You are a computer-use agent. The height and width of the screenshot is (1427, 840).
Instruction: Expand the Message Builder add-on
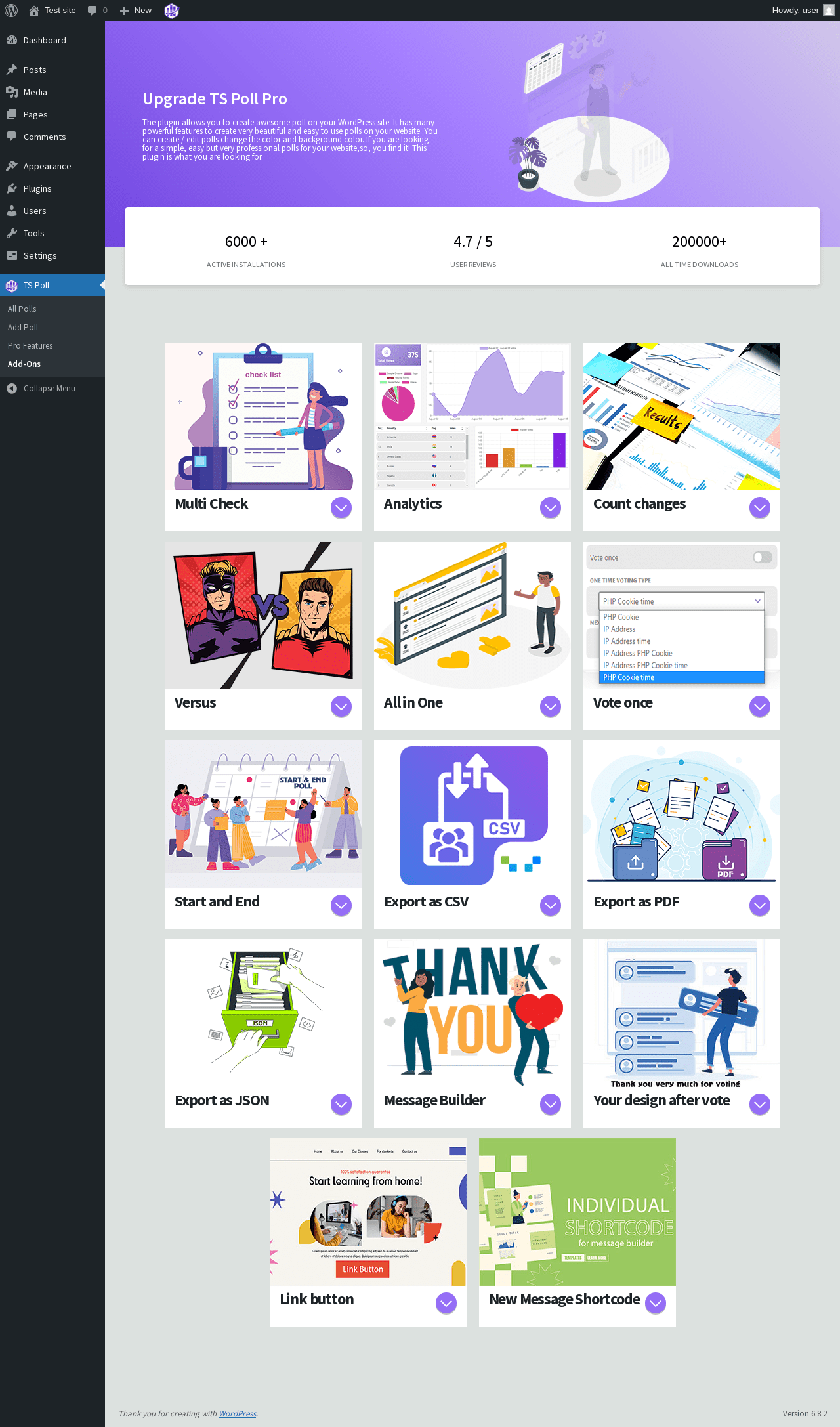point(551,1104)
